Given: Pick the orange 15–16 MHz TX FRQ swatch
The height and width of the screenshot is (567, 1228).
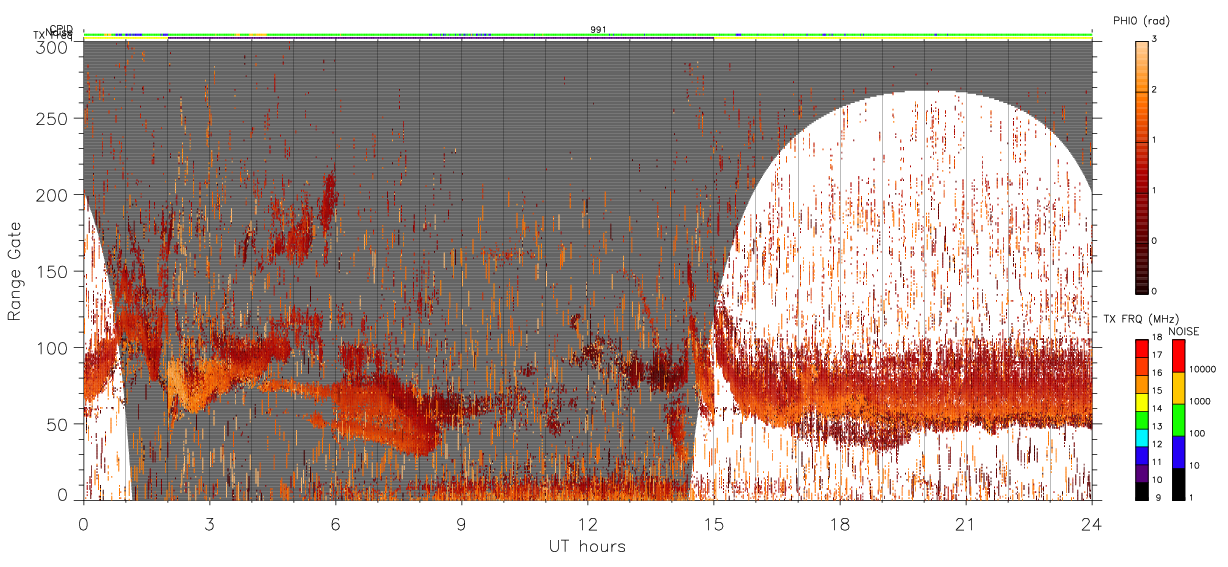Looking at the screenshot, I should pyautogui.click(x=1141, y=383).
